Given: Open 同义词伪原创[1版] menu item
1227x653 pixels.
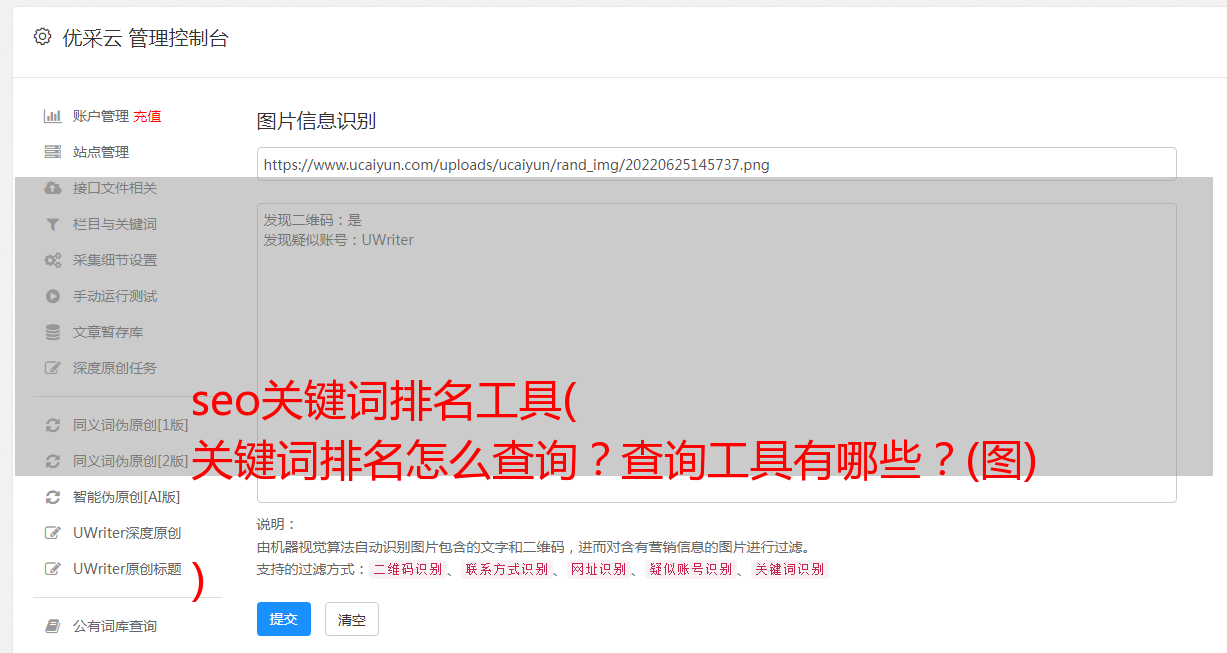Looking at the screenshot, I should coord(130,425).
